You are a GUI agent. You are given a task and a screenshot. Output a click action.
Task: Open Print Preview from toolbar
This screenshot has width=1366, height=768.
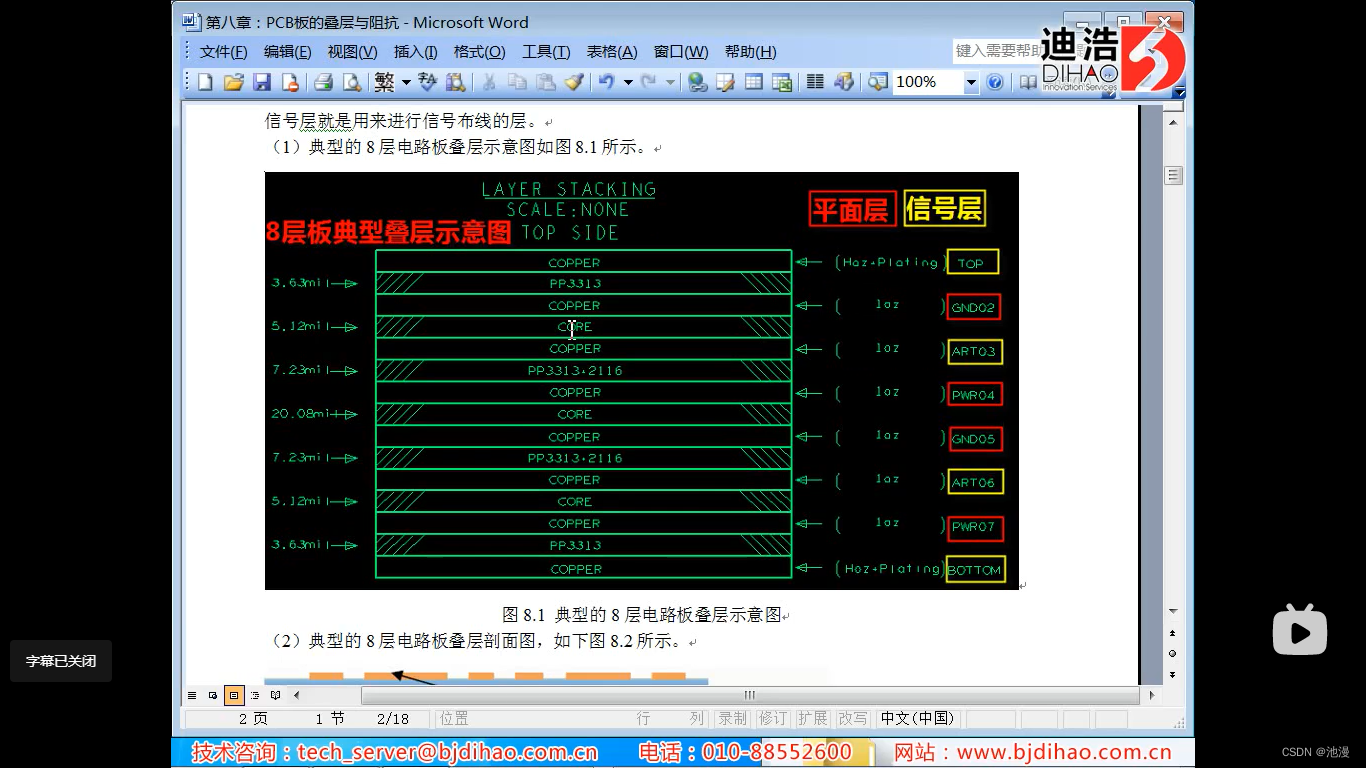click(351, 82)
